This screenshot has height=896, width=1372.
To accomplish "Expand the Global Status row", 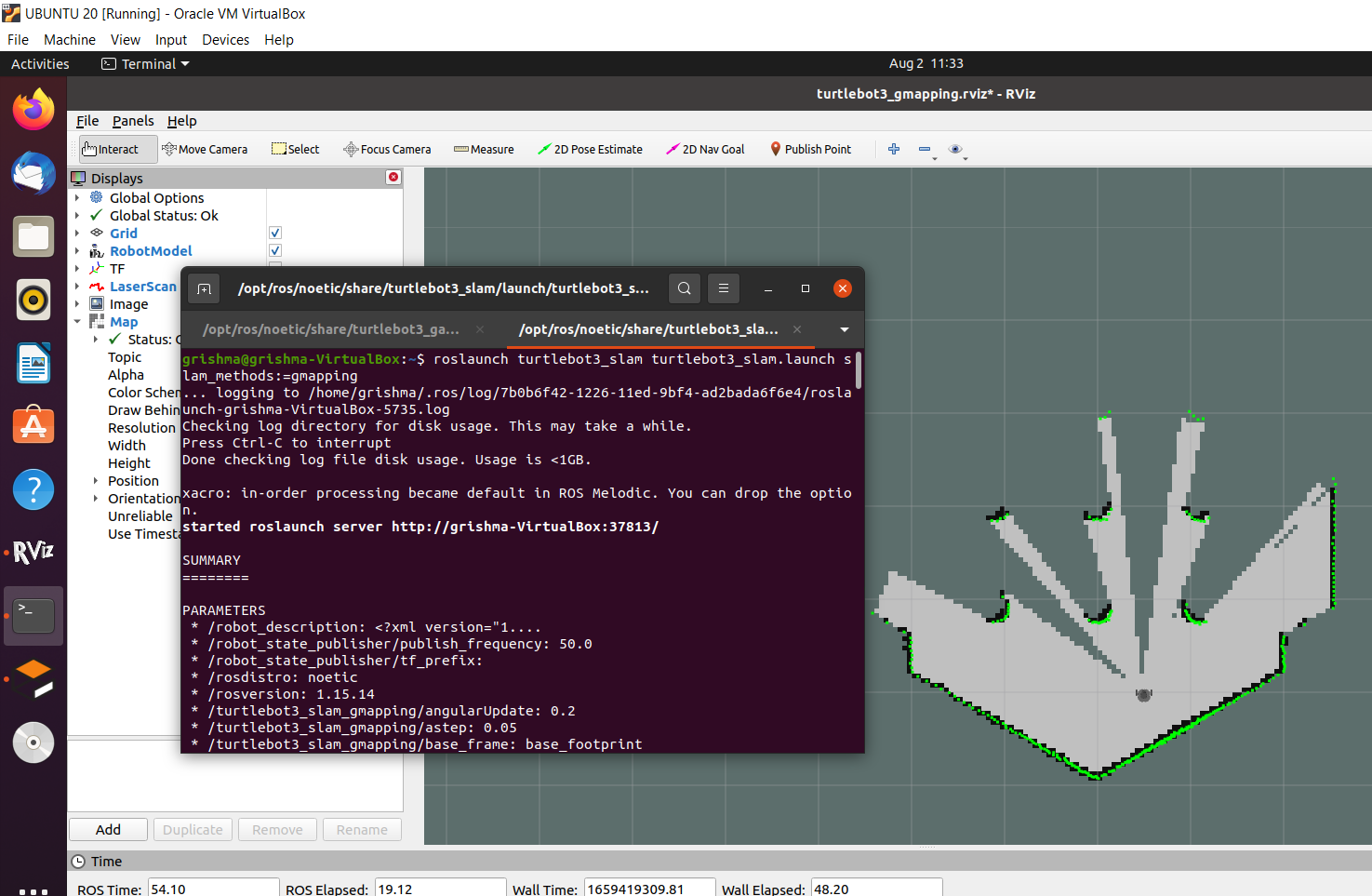I will click(77, 215).
